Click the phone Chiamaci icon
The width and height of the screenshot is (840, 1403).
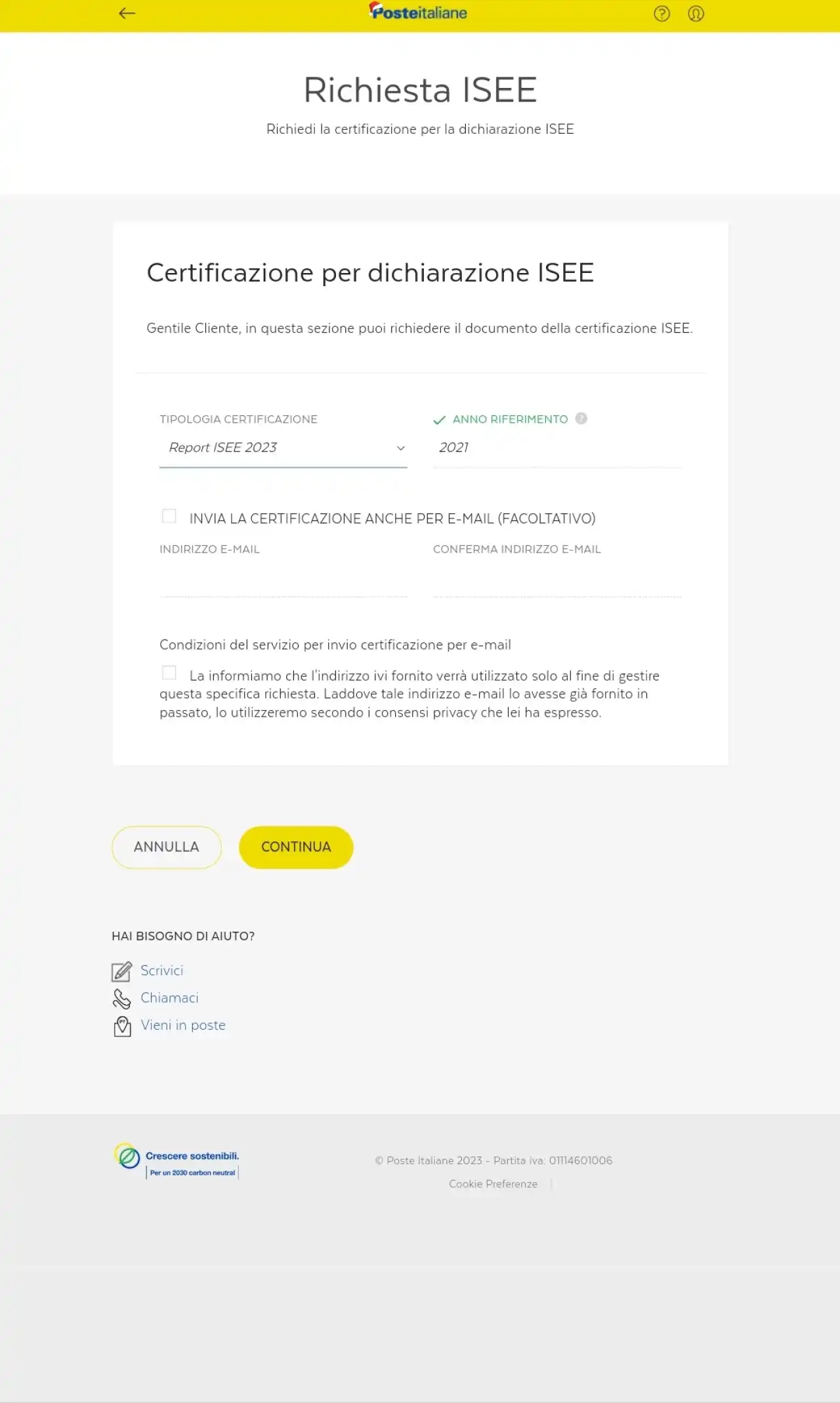pyautogui.click(x=121, y=999)
